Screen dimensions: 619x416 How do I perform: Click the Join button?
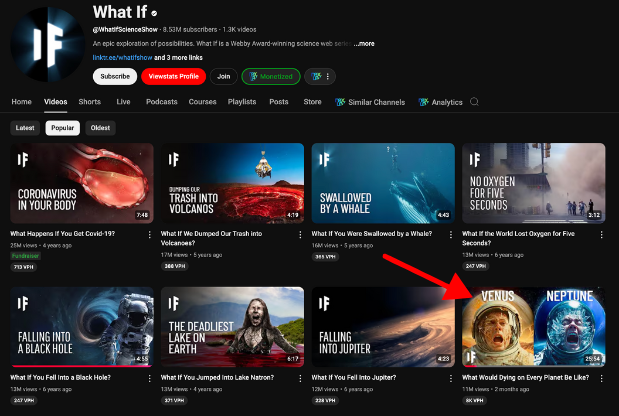click(x=223, y=77)
